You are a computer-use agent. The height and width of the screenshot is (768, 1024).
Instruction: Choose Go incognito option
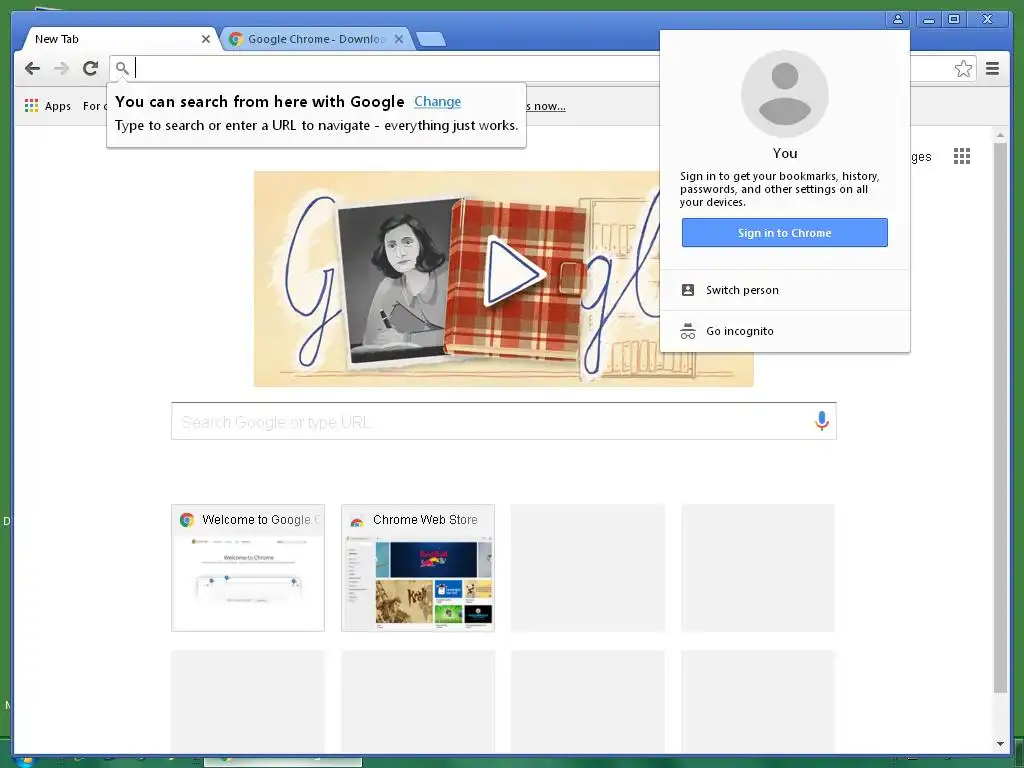click(x=784, y=331)
